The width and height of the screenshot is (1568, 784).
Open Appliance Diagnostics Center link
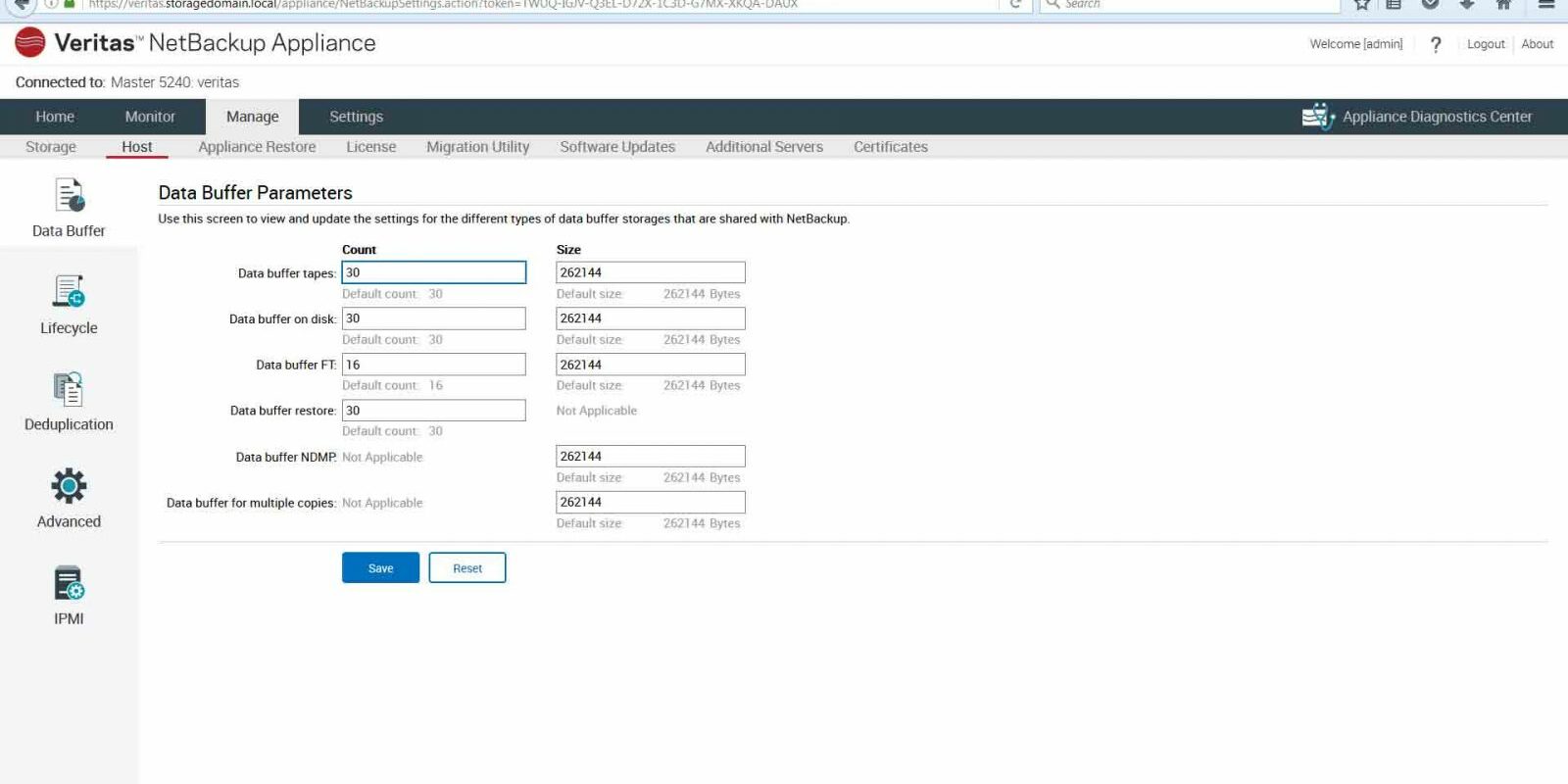coord(1438,117)
